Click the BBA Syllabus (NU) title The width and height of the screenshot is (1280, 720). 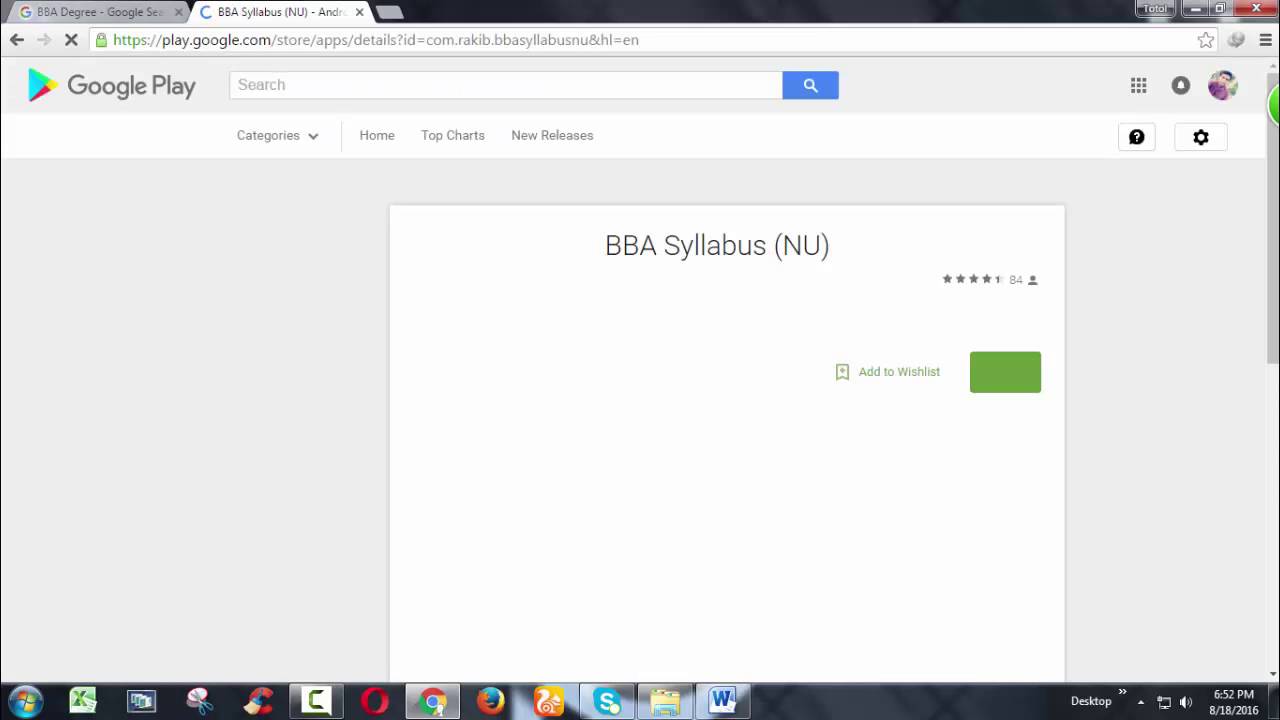pos(717,246)
